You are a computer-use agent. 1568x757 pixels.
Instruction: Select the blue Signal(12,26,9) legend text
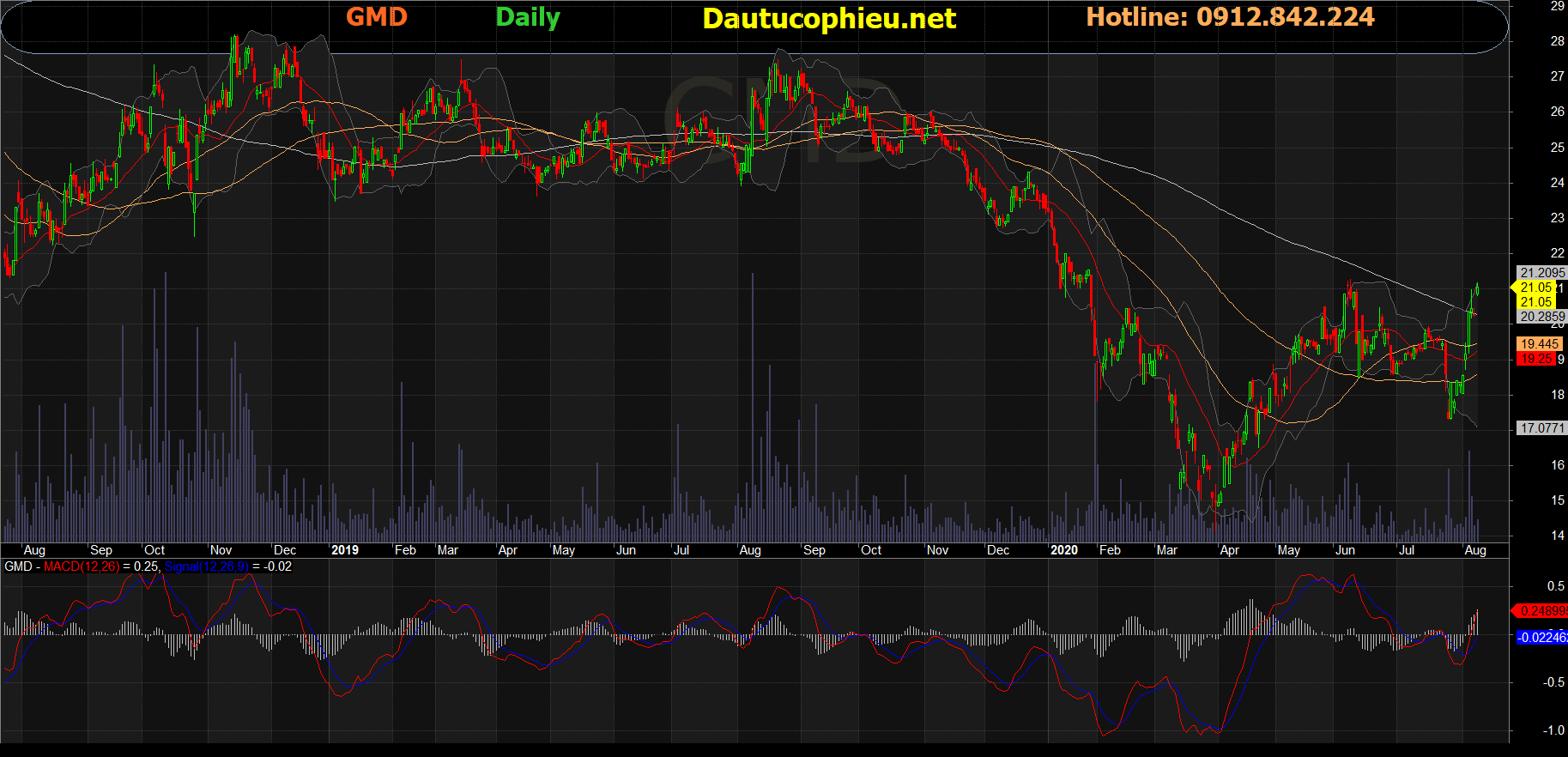[206, 566]
